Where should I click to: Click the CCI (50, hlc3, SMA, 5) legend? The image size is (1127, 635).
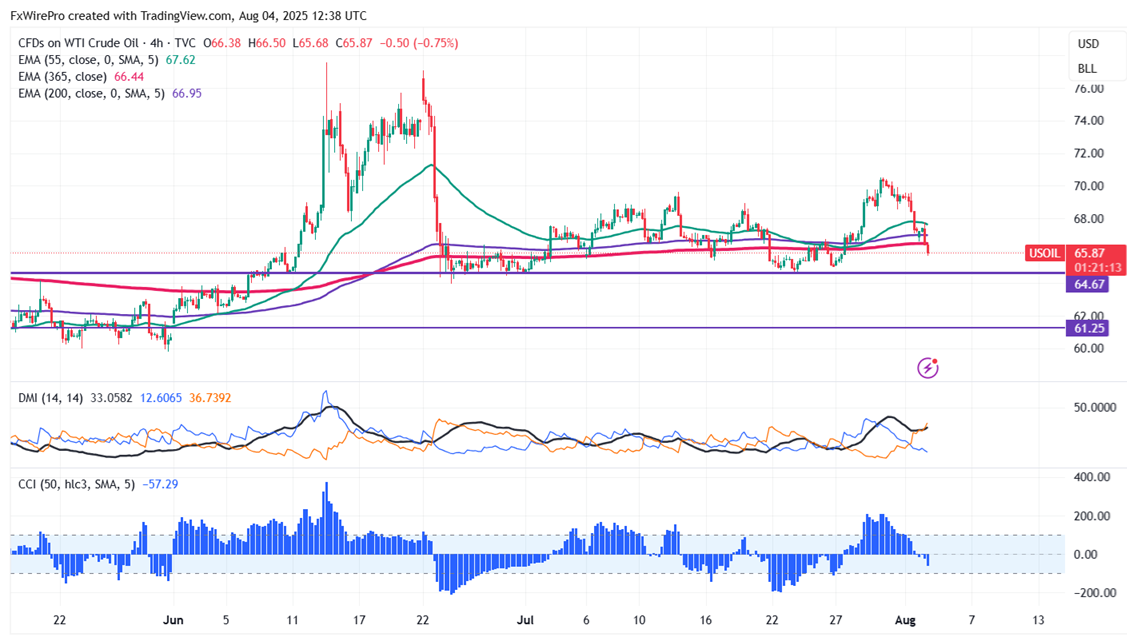coord(76,485)
